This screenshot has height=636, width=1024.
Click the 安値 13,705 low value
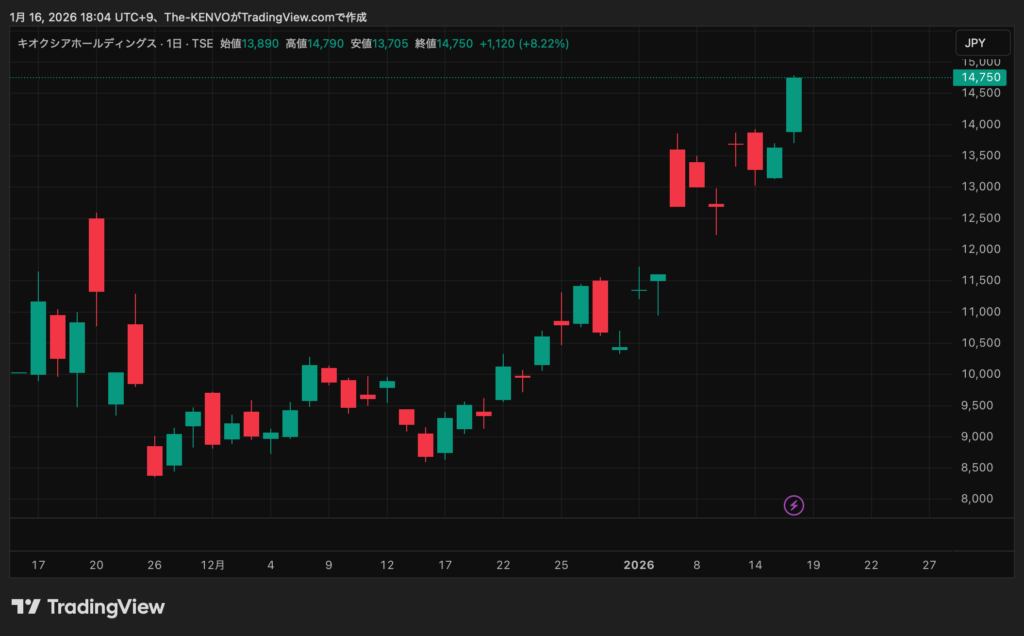[x=380, y=44]
